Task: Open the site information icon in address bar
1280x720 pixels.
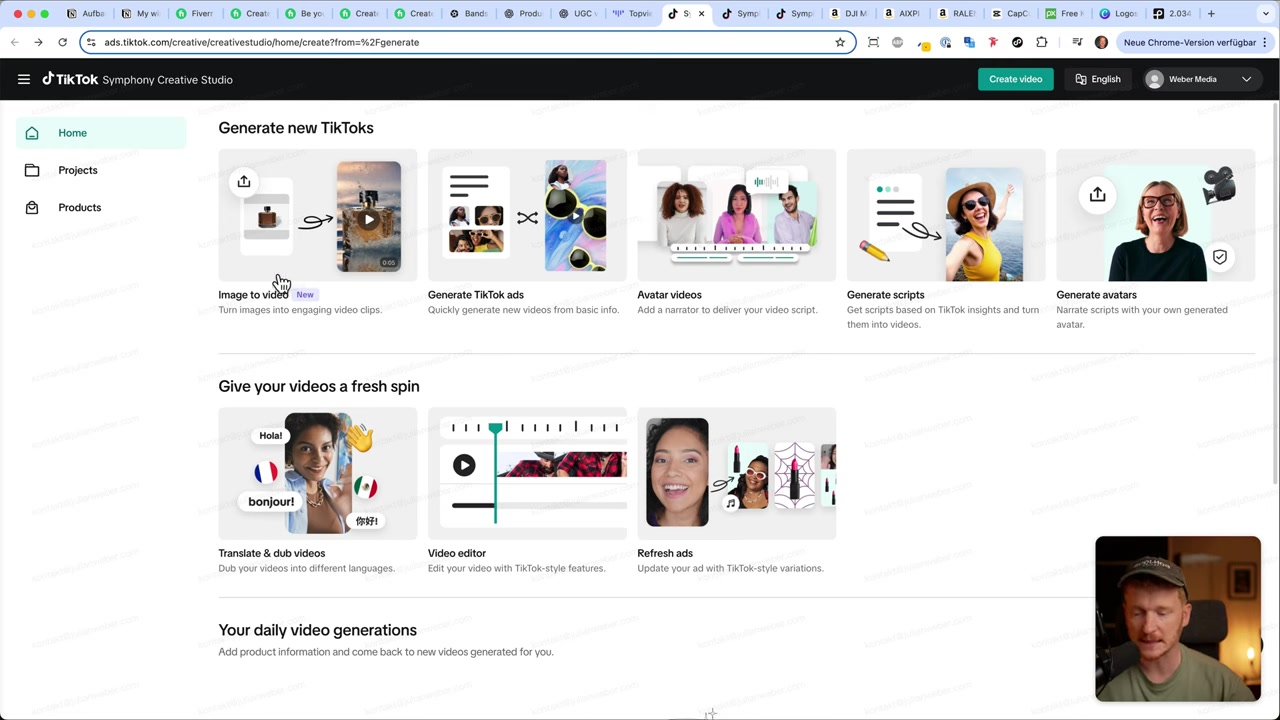Action: click(x=91, y=42)
